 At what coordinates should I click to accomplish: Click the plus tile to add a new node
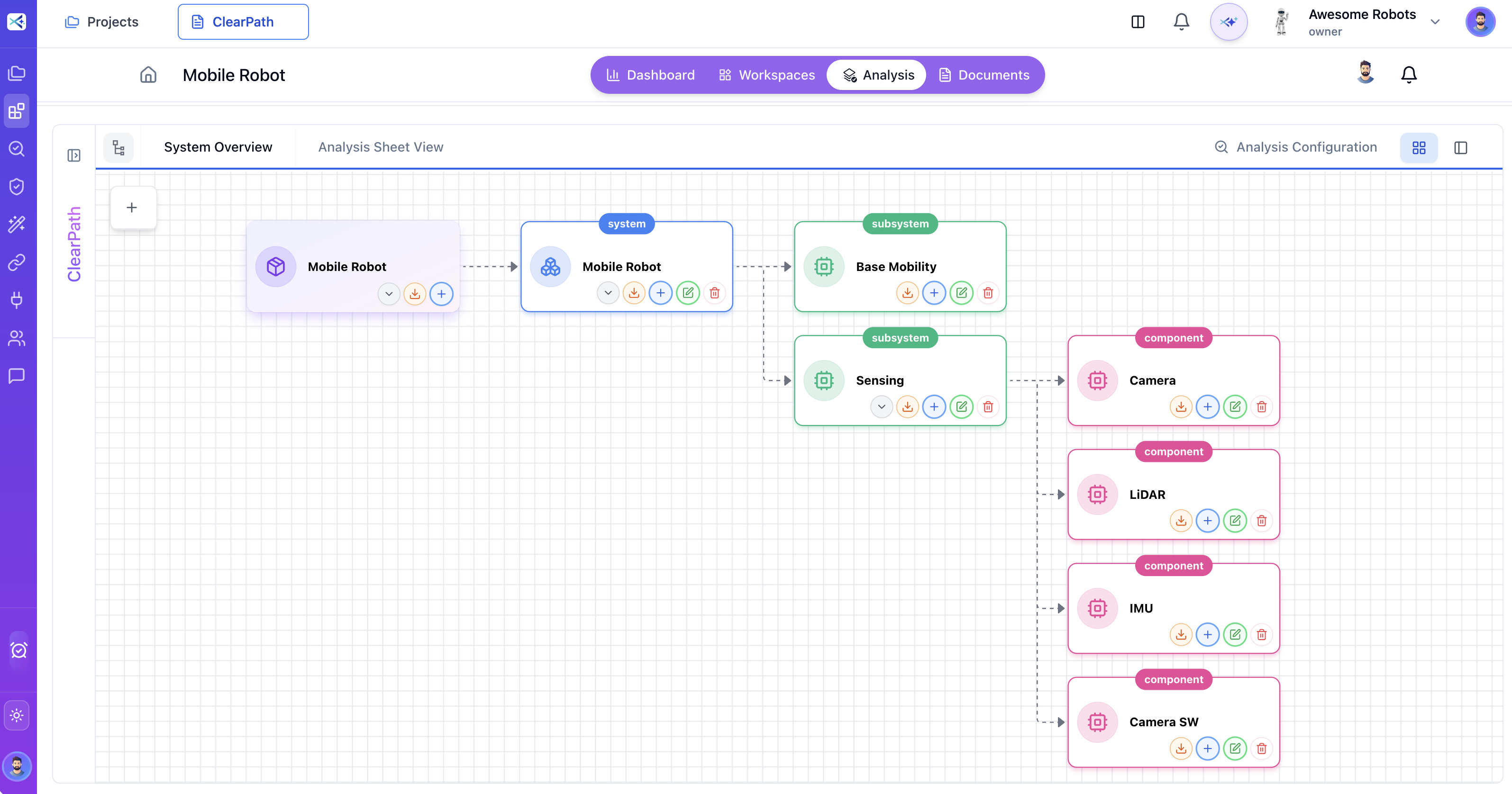pos(133,207)
